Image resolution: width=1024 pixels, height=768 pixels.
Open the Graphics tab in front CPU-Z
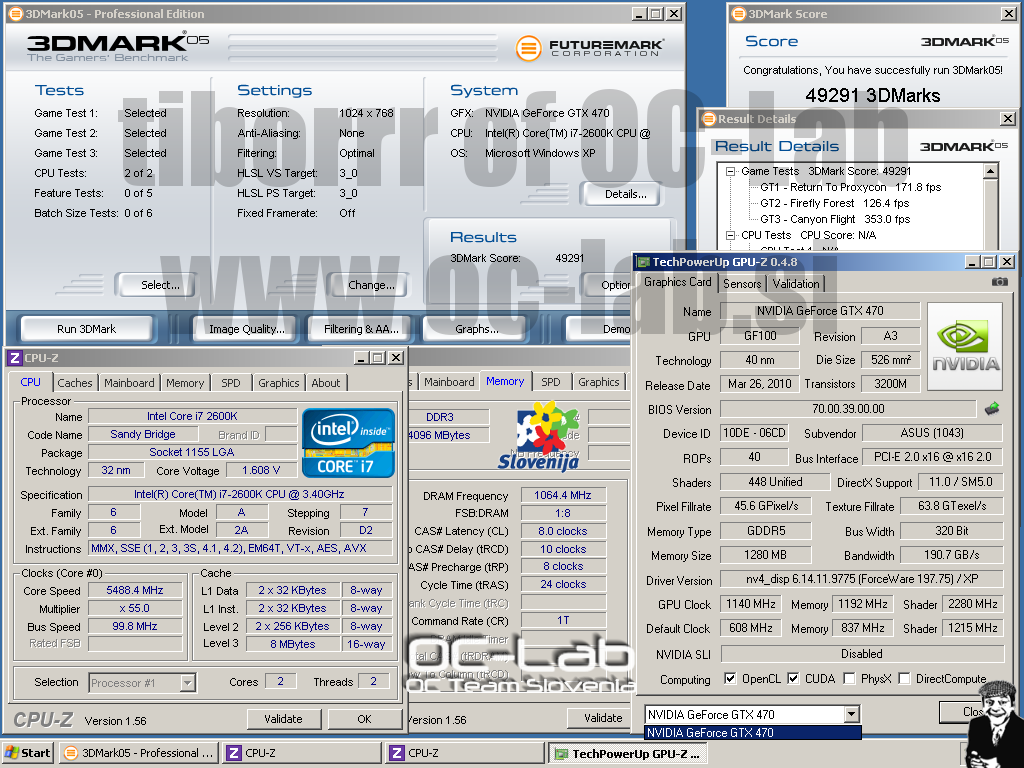click(x=278, y=383)
